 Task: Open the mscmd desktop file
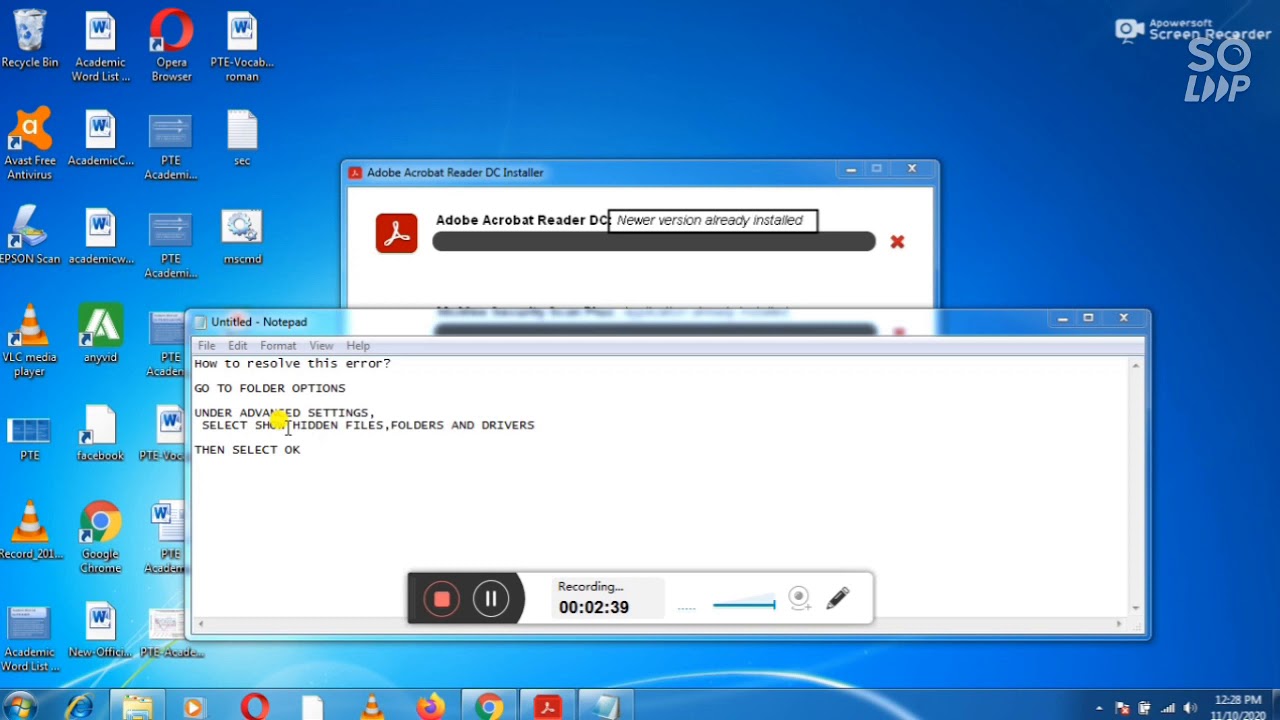pos(242,236)
